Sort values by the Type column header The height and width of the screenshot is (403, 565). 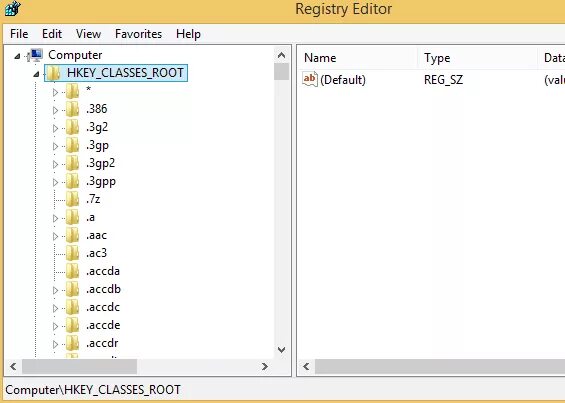tap(478, 58)
